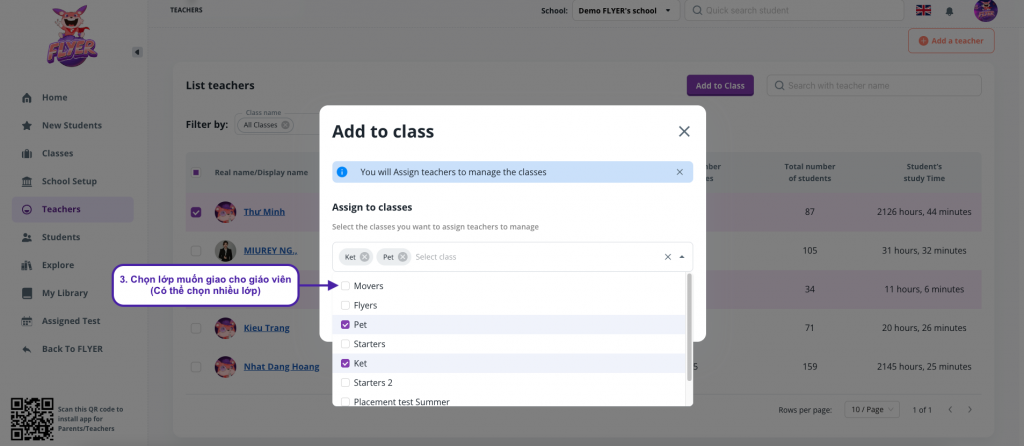
Task: Dismiss the blue info banner
Action: pyautogui.click(x=679, y=172)
